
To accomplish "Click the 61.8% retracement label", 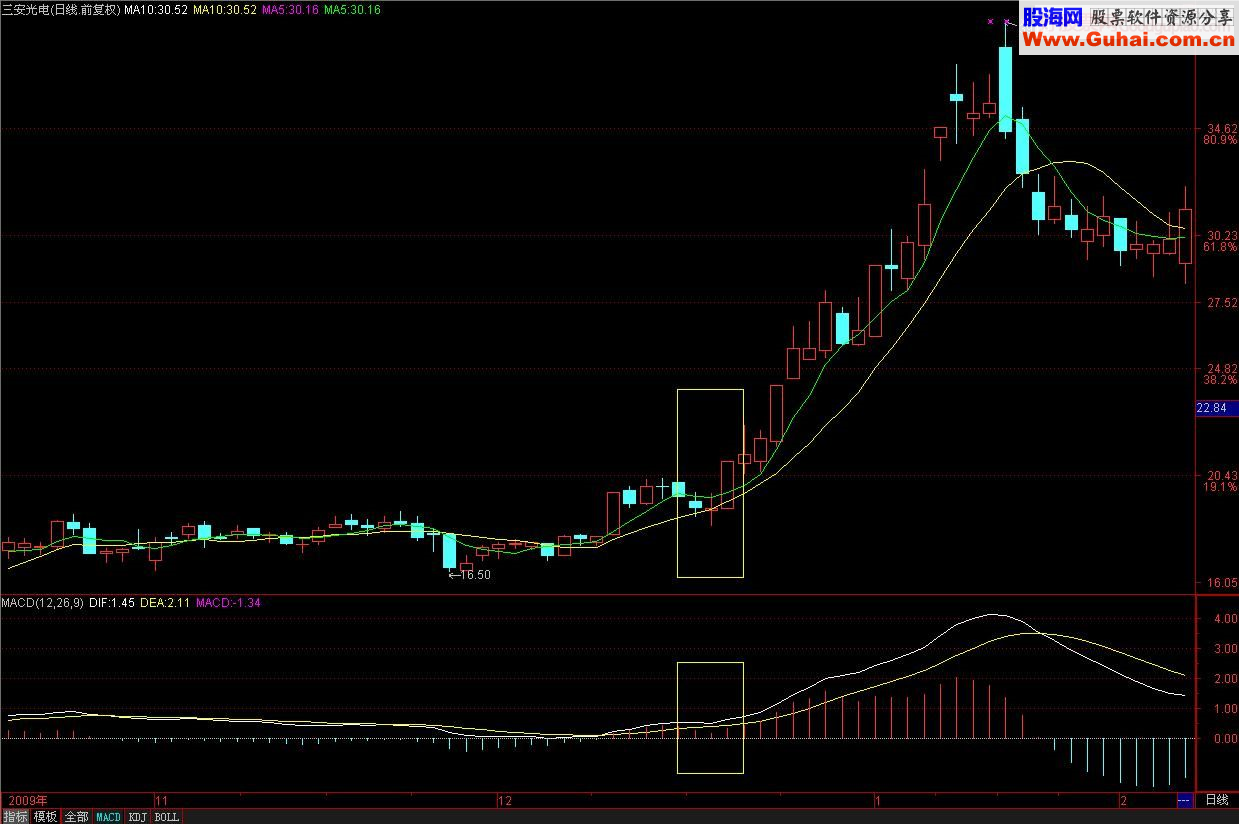I will click(x=1220, y=247).
